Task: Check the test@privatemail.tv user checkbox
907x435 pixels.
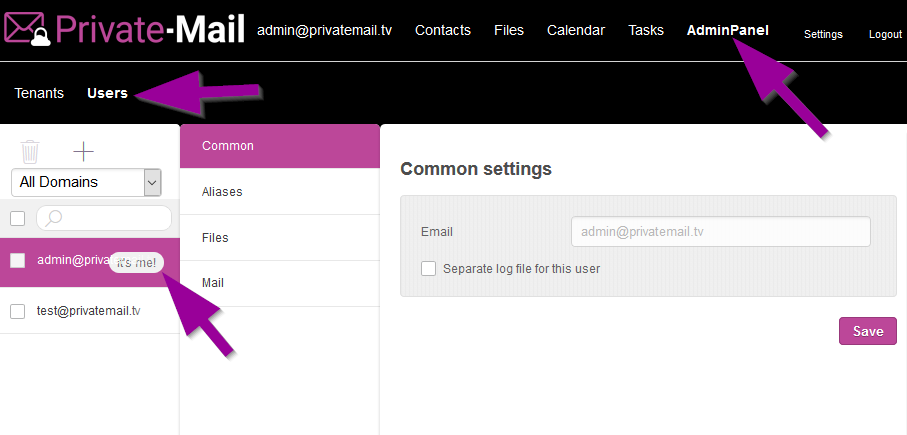Action: 17,311
